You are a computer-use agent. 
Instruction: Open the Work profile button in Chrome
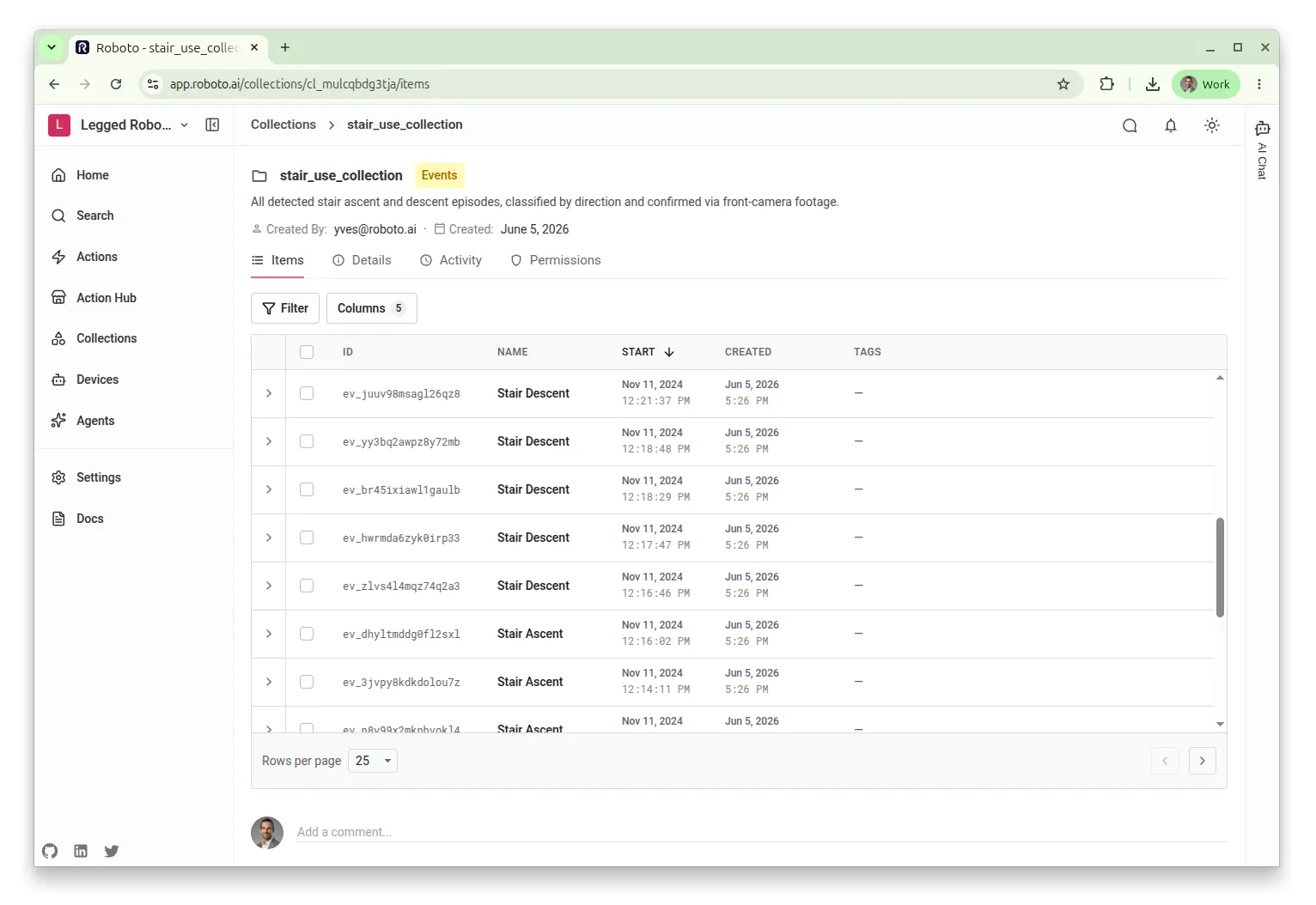click(x=1206, y=84)
